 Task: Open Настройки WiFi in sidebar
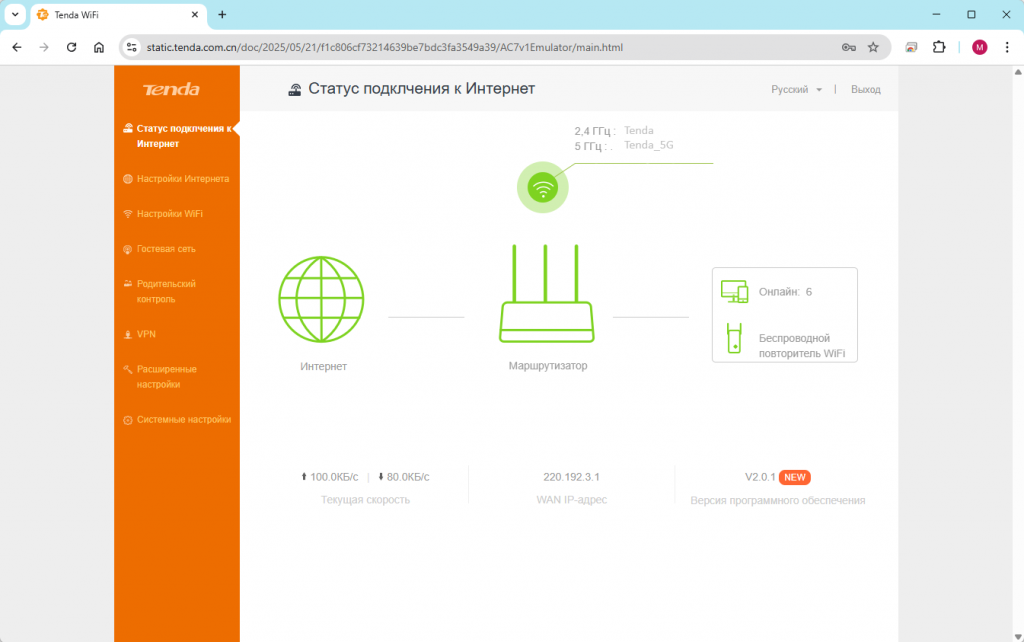click(x=170, y=214)
